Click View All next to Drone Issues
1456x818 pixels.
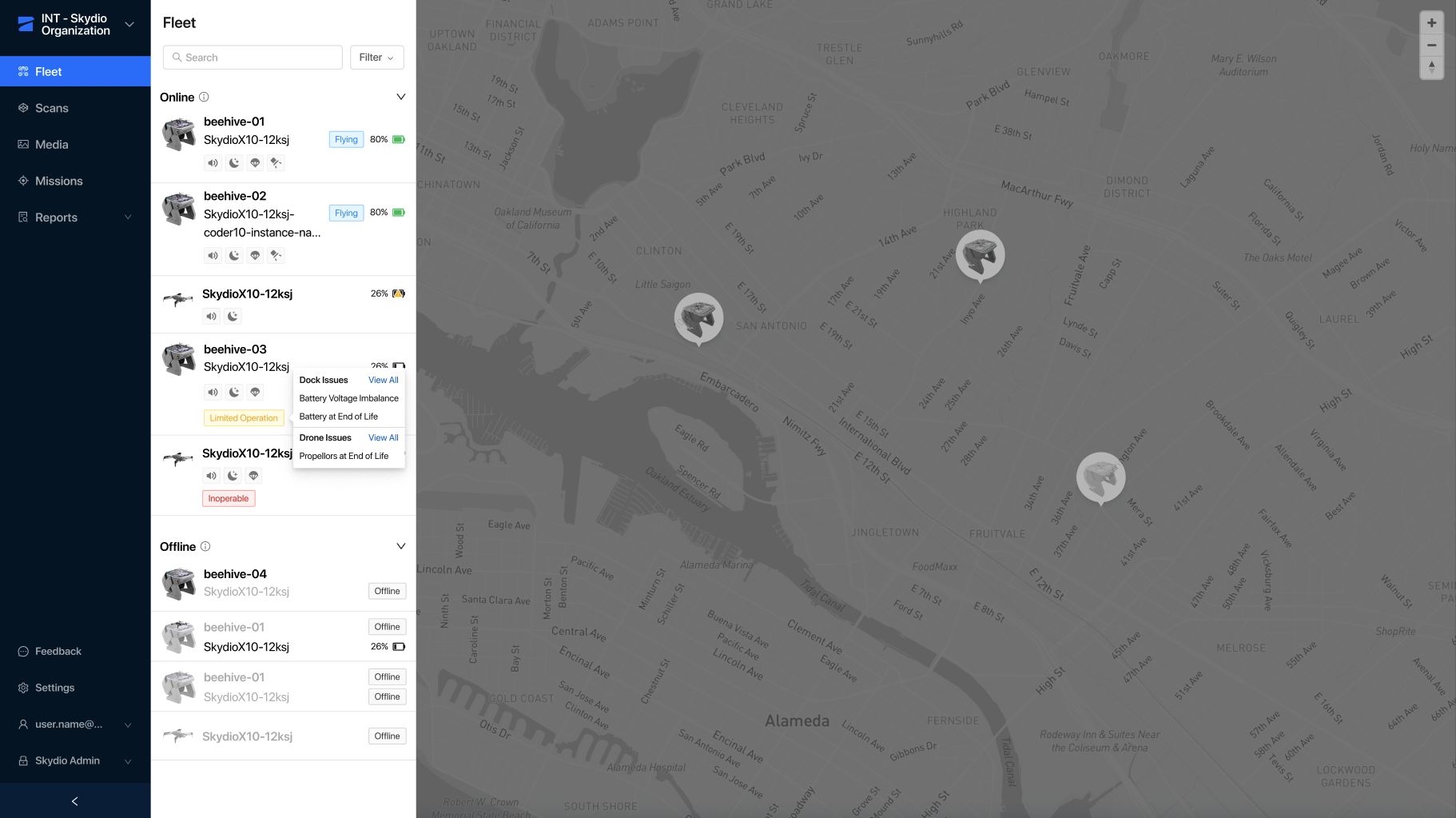click(x=383, y=438)
